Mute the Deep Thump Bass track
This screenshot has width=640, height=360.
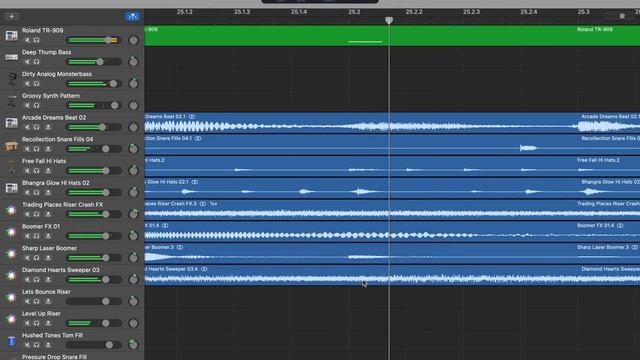(x=27, y=62)
